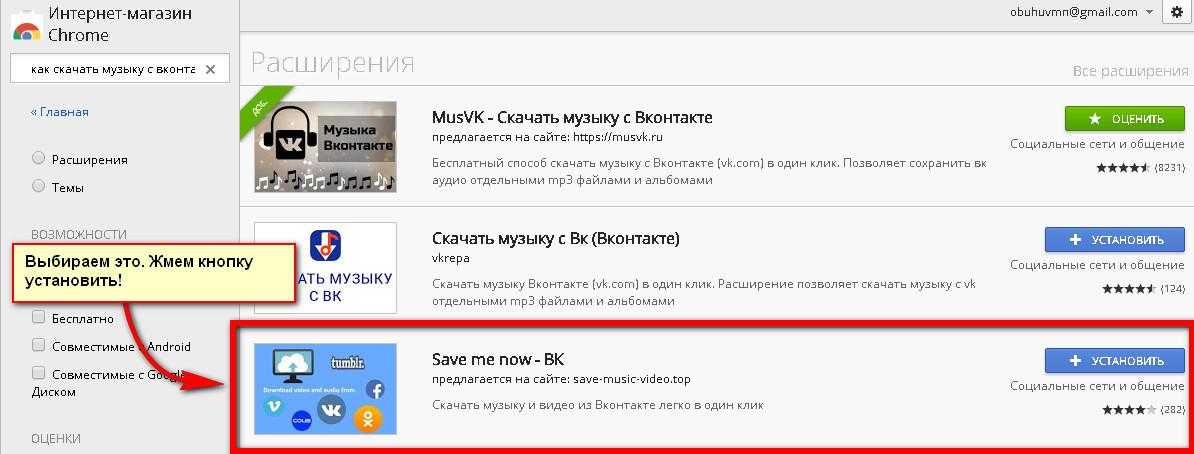Click the green ОЦЕНИТЬ button
Image resolution: width=1194 pixels, height=454 pixels.
pos(1125,119)
